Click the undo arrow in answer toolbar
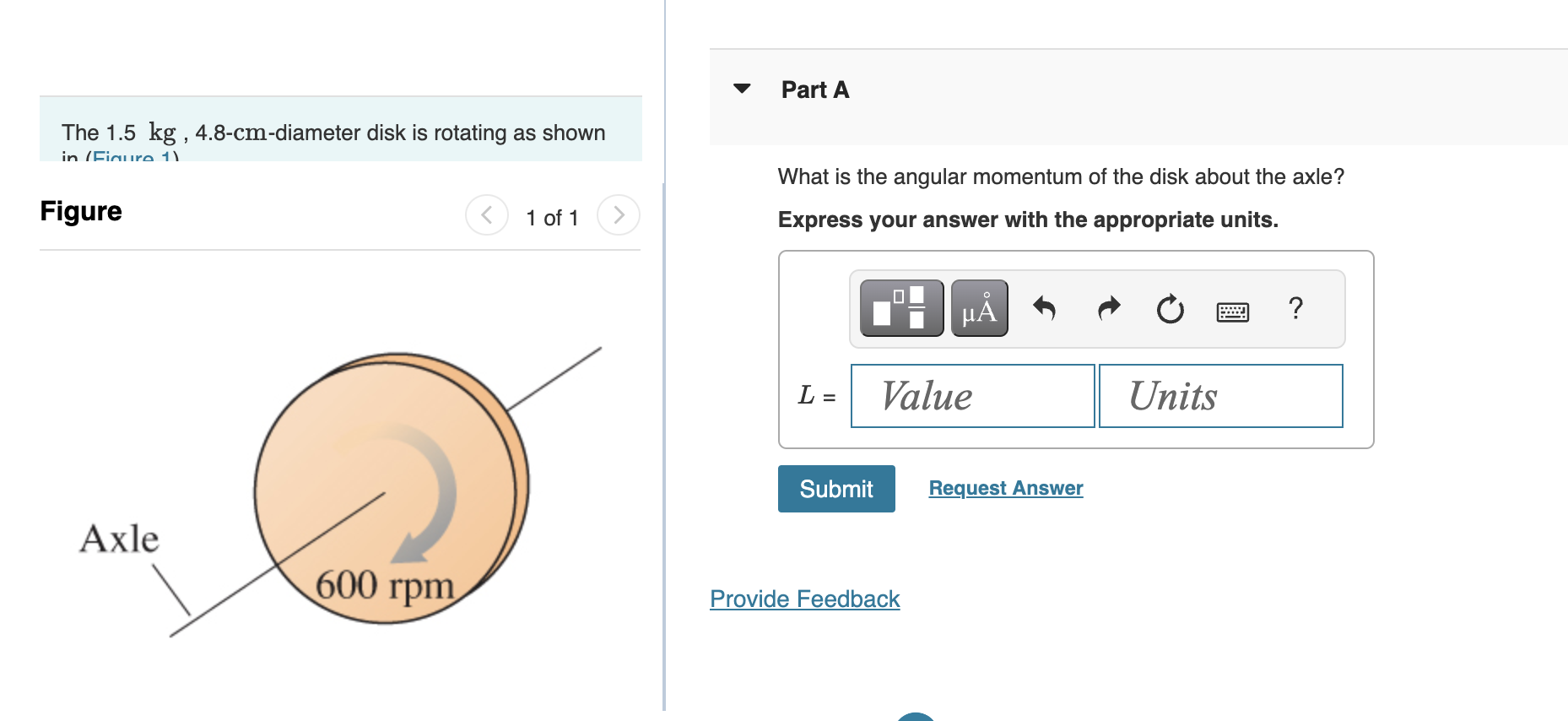 [1045, 308]
